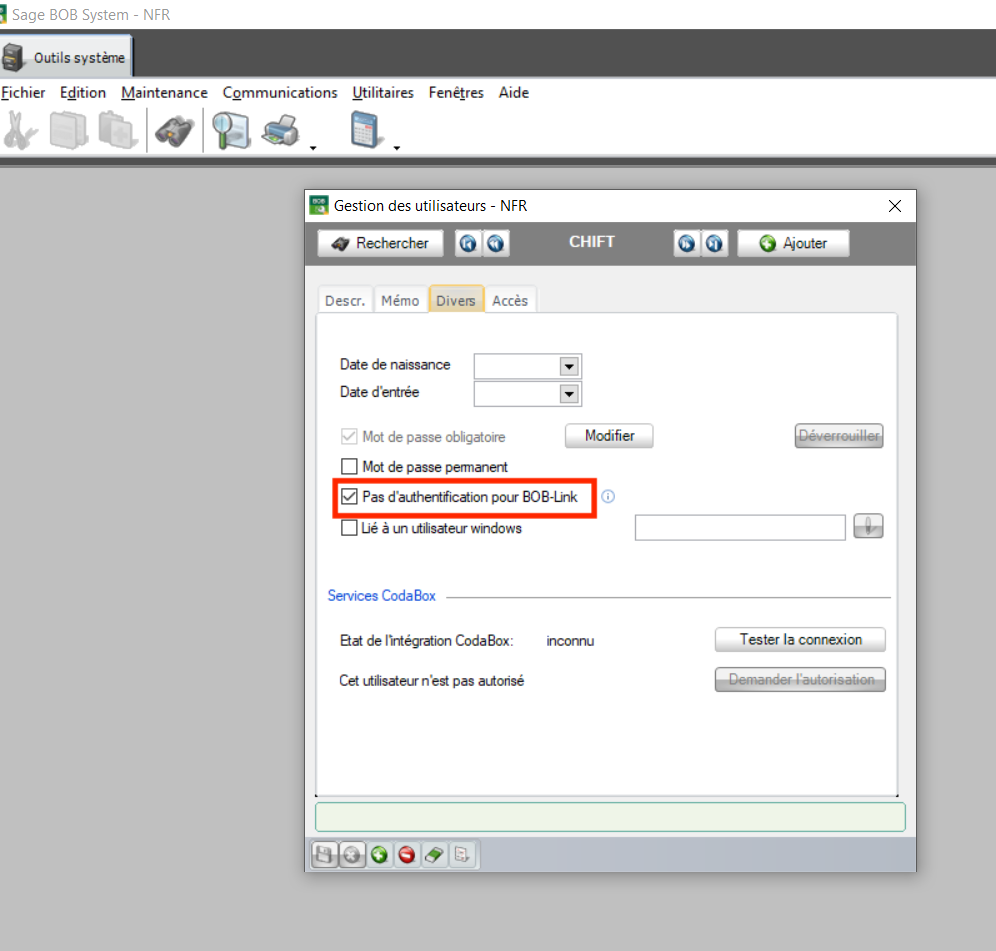The width and height of the screenshot is (996, 951).
Task: Open the Fenêtres menu
Action: point(455,93)
